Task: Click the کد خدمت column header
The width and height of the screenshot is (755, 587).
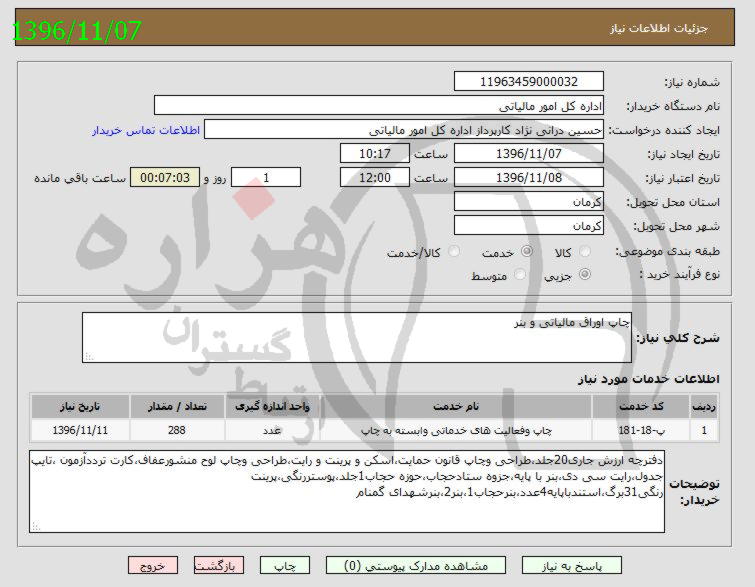Action: coord(641,406)
